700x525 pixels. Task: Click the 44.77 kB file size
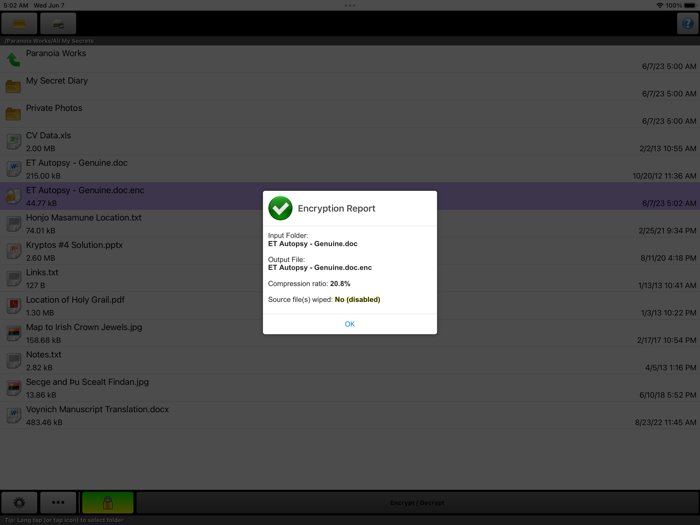point(41,203)
